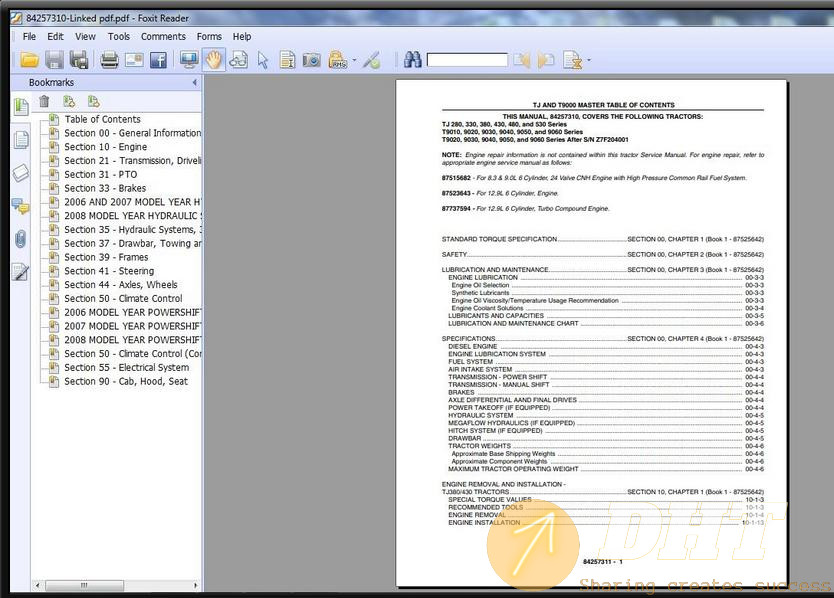The height and width of the screenshot is (598, 834).
Task: Open the Bookmarks sidebar panel icon
Action: pyautogui.click(x=21, y=107)
